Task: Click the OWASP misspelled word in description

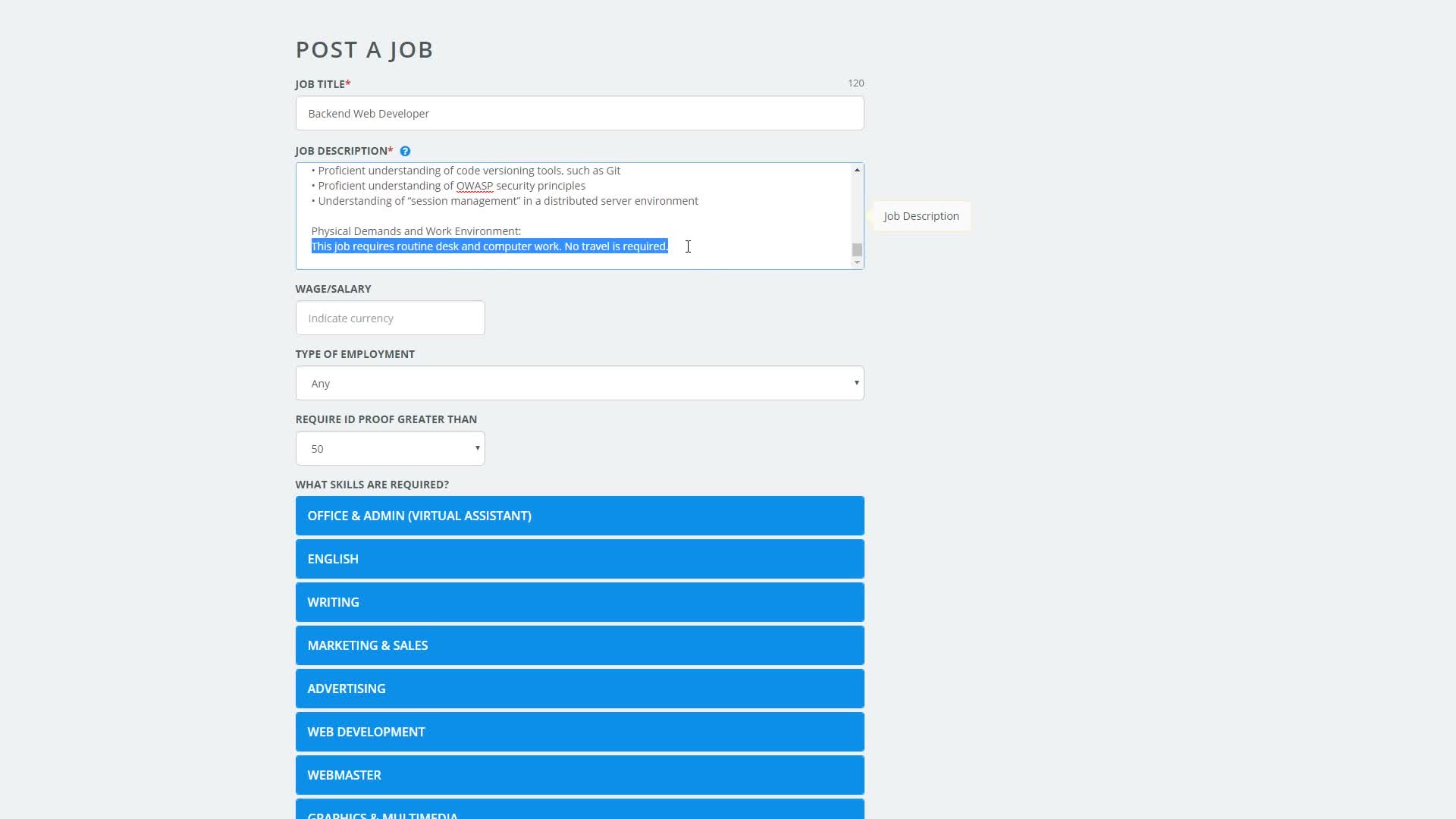Action: (474, 186)
